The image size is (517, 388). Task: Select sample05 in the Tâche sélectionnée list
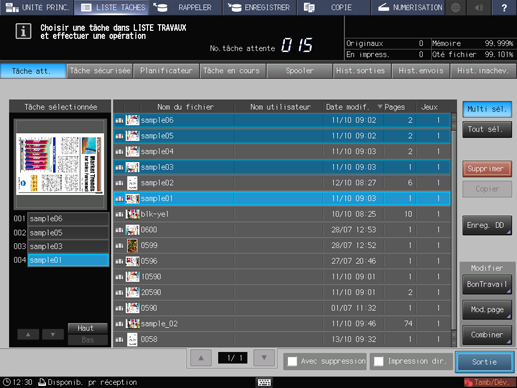click(68, 233)
